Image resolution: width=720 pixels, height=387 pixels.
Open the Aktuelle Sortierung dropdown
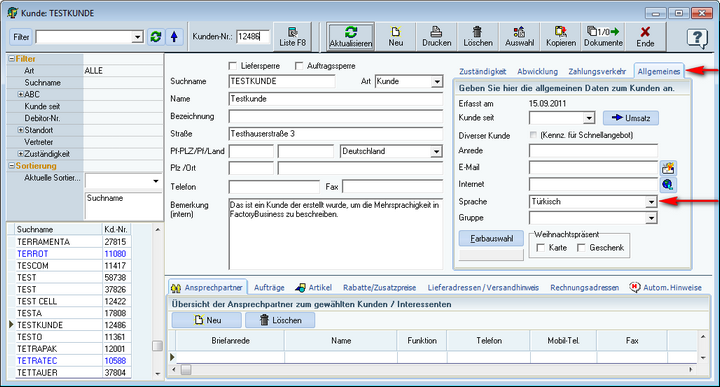156,181
